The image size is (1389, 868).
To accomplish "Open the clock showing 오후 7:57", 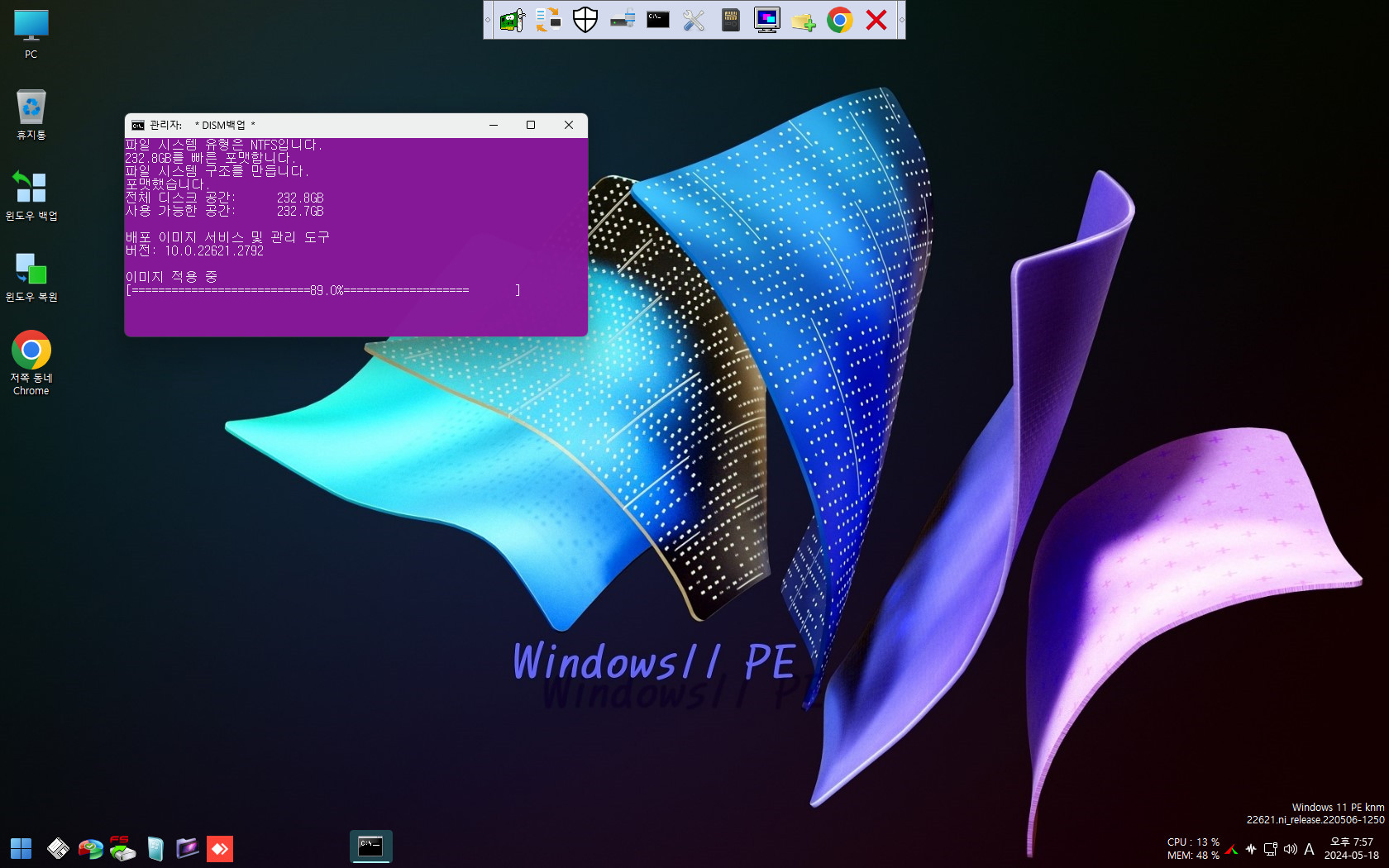I will pyautogui.click(x=1352, y=848).
